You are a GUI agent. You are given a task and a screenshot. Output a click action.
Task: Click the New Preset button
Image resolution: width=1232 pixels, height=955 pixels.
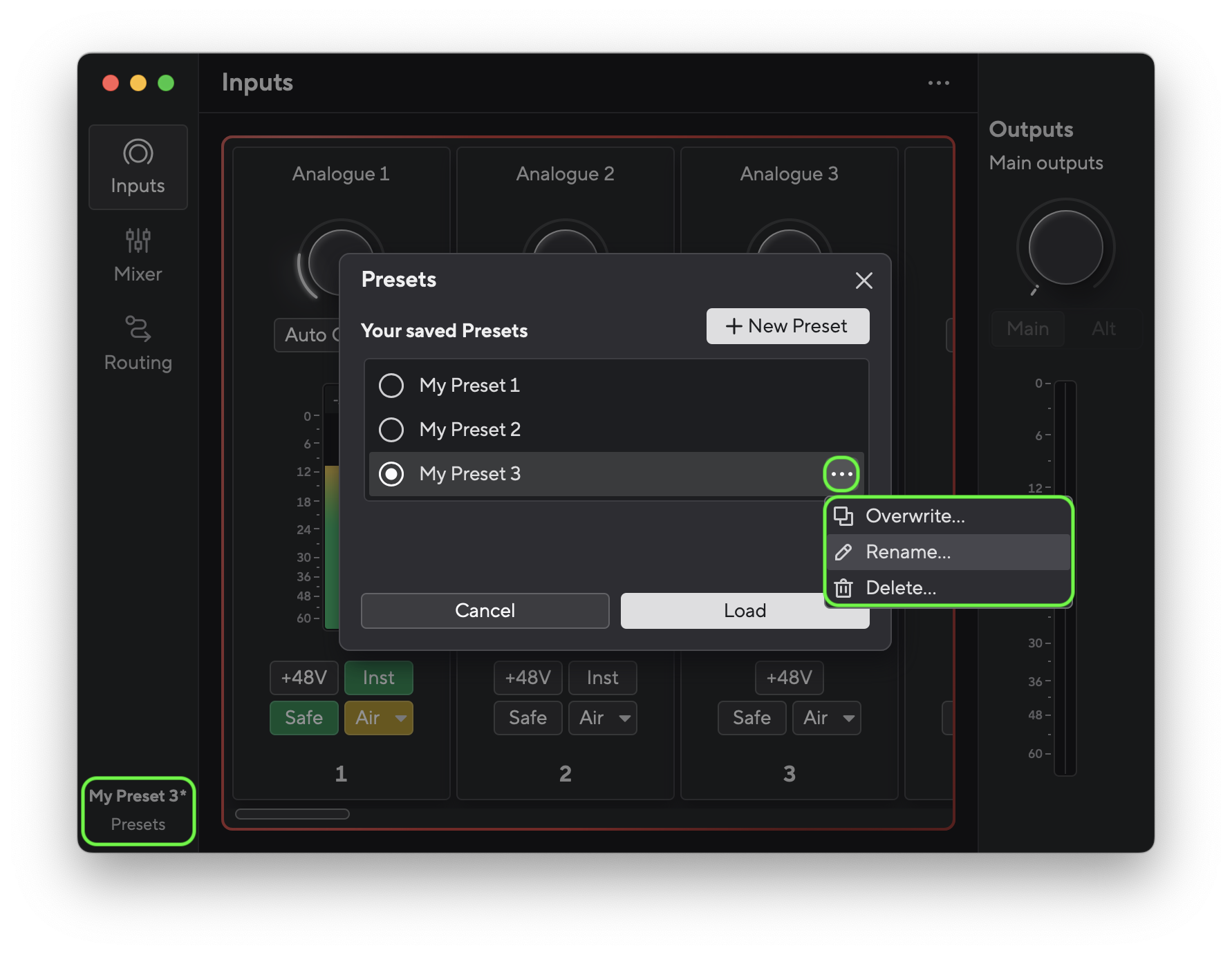[x=787, y=325]
